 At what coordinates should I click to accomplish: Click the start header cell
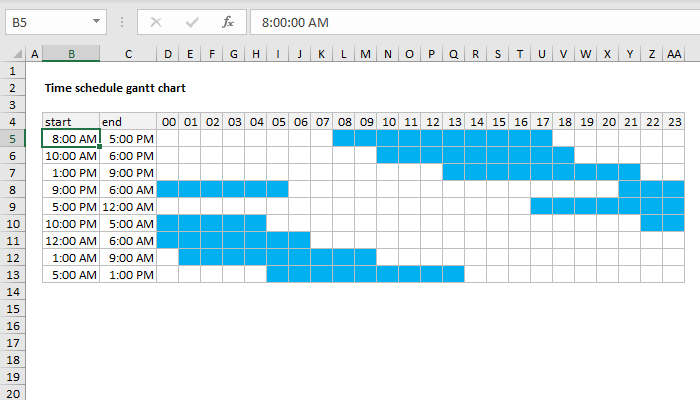71,121
